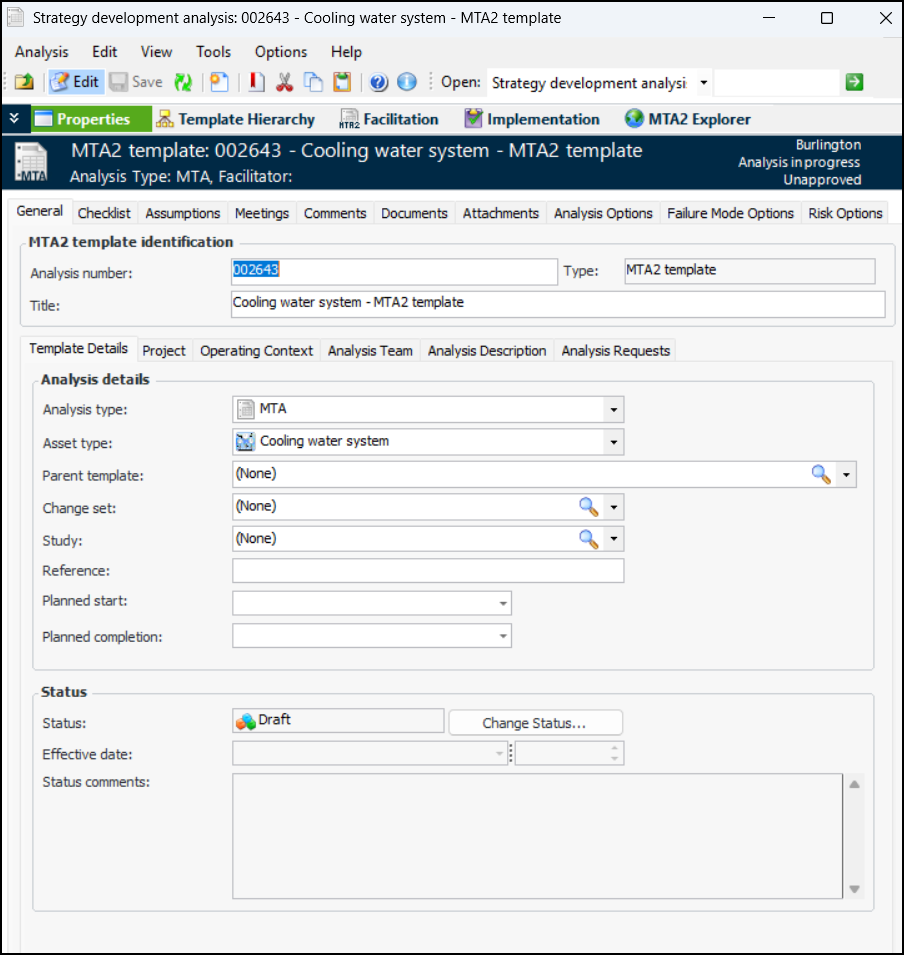Open the Tools menu
Viewport: 904px width, 955px height.
[213, 52]
